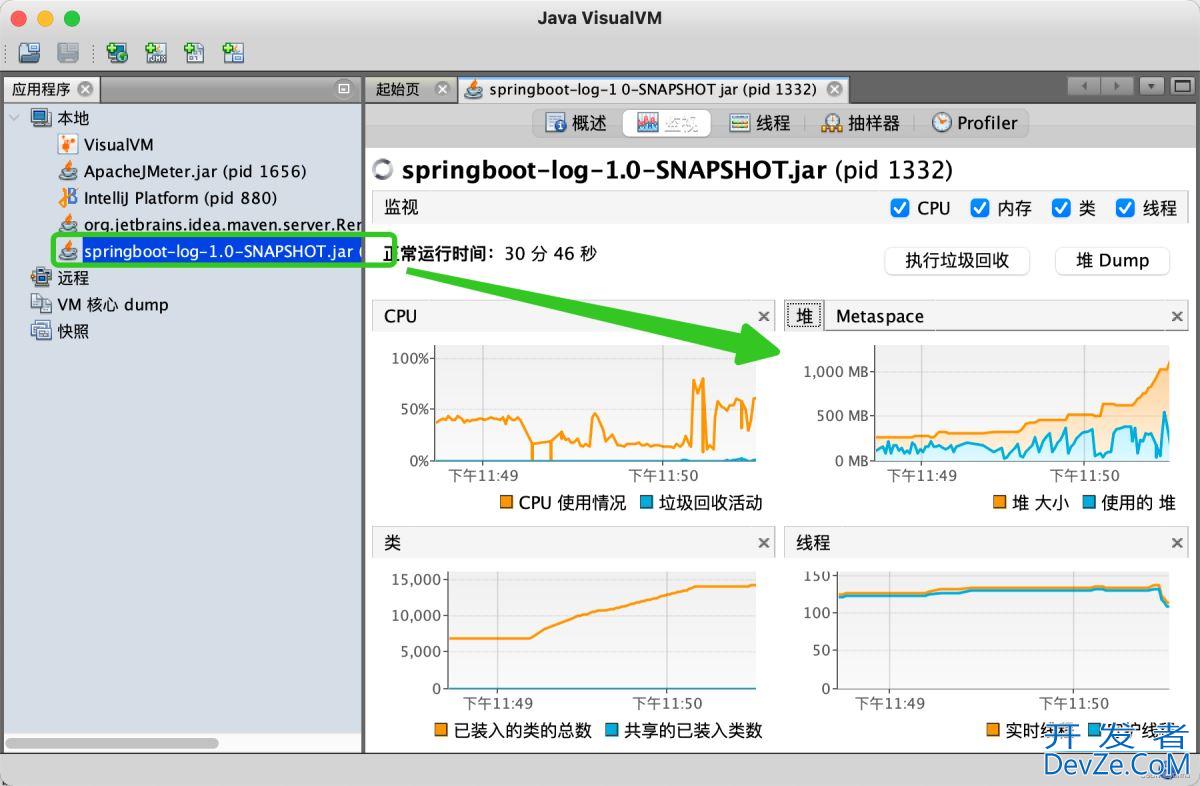1200x786 pixels.
Task: Click the horizontal scrollbar in applications panel
Action: click(112, 743)
